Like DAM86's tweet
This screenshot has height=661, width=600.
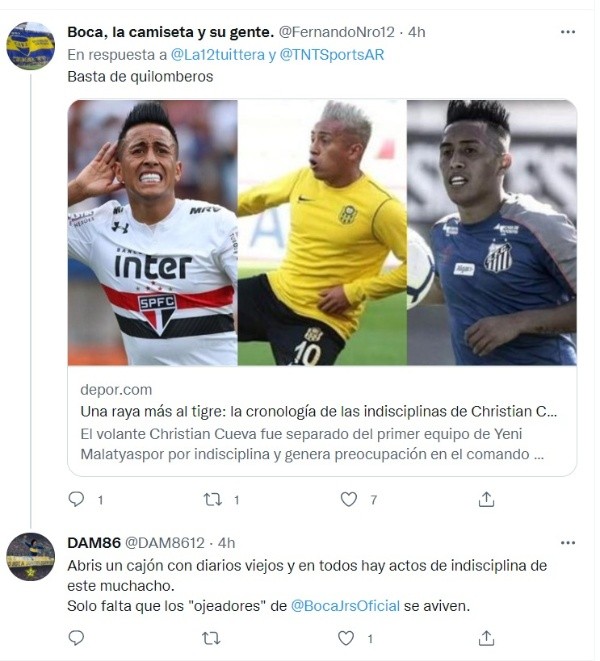coord(346,638)
